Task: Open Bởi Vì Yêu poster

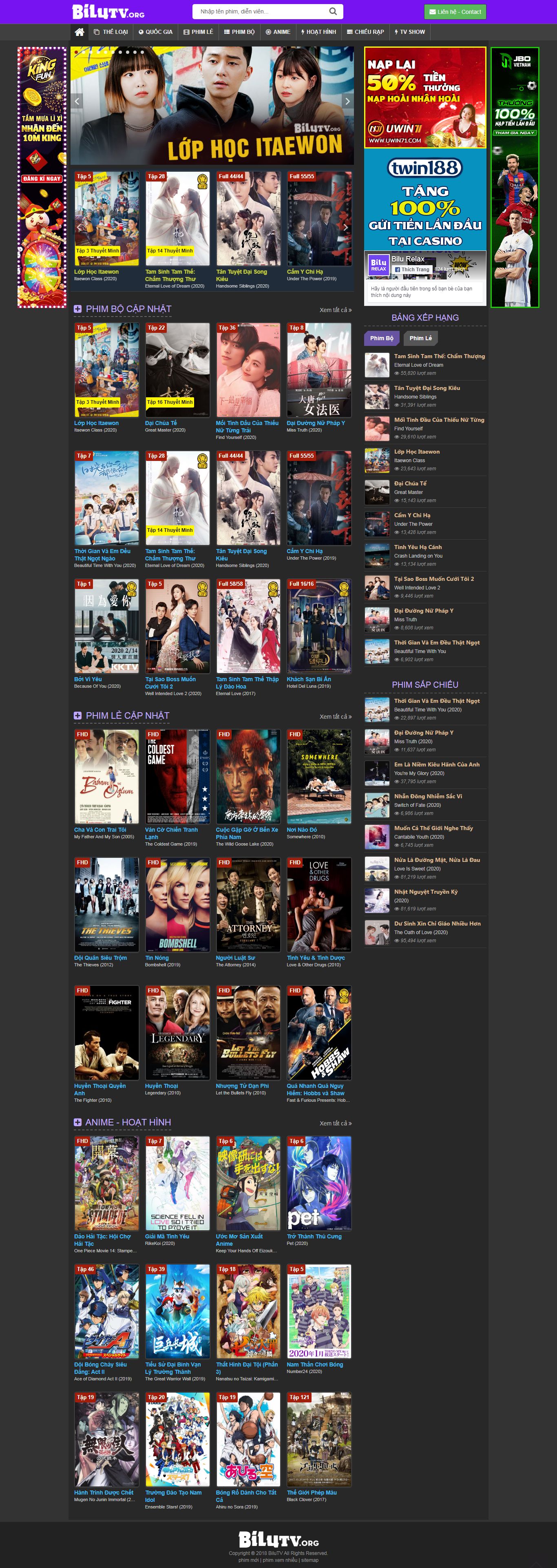Action: (106, 626)
